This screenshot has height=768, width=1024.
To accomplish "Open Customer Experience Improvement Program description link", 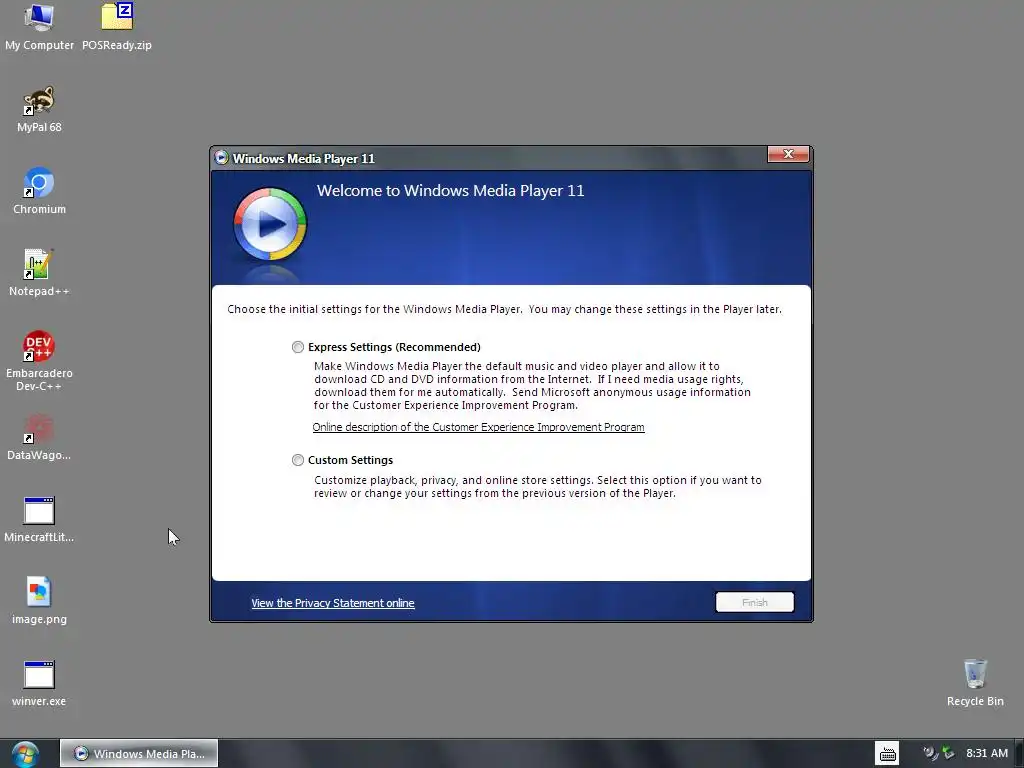I will (478, 427).
